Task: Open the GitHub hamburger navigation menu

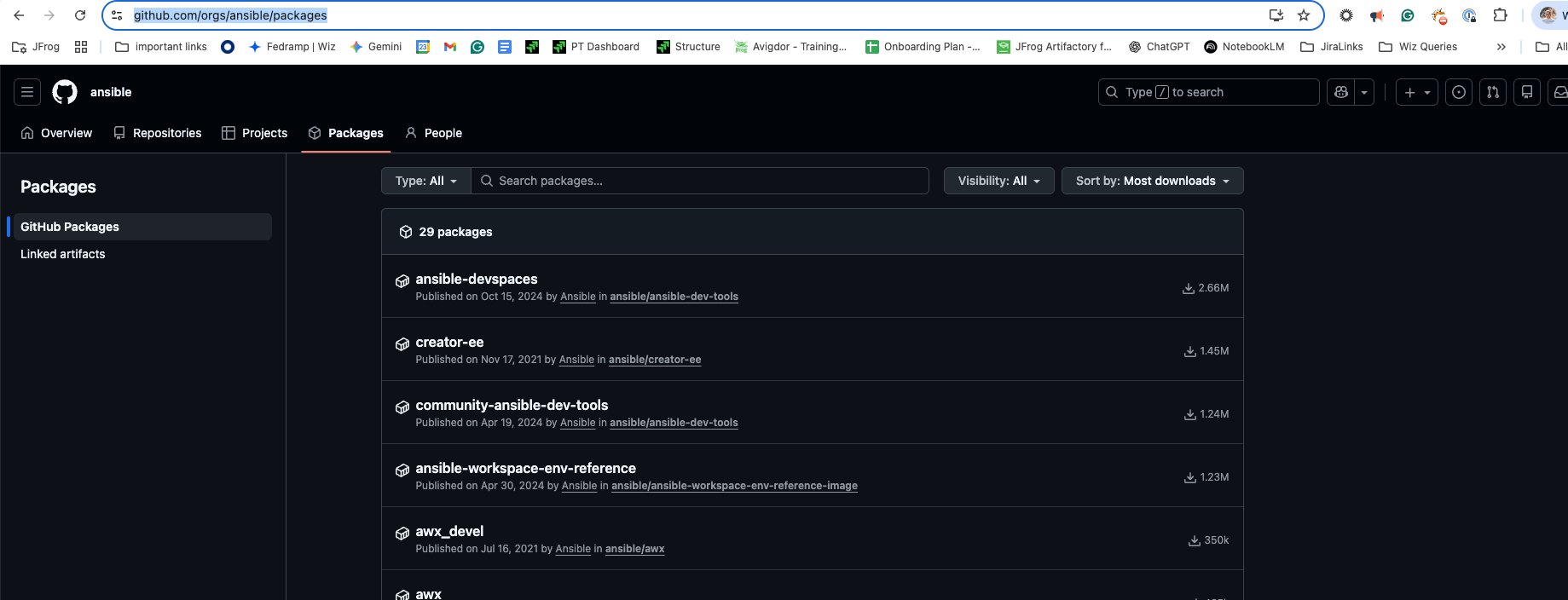Action: pos(27,92)
